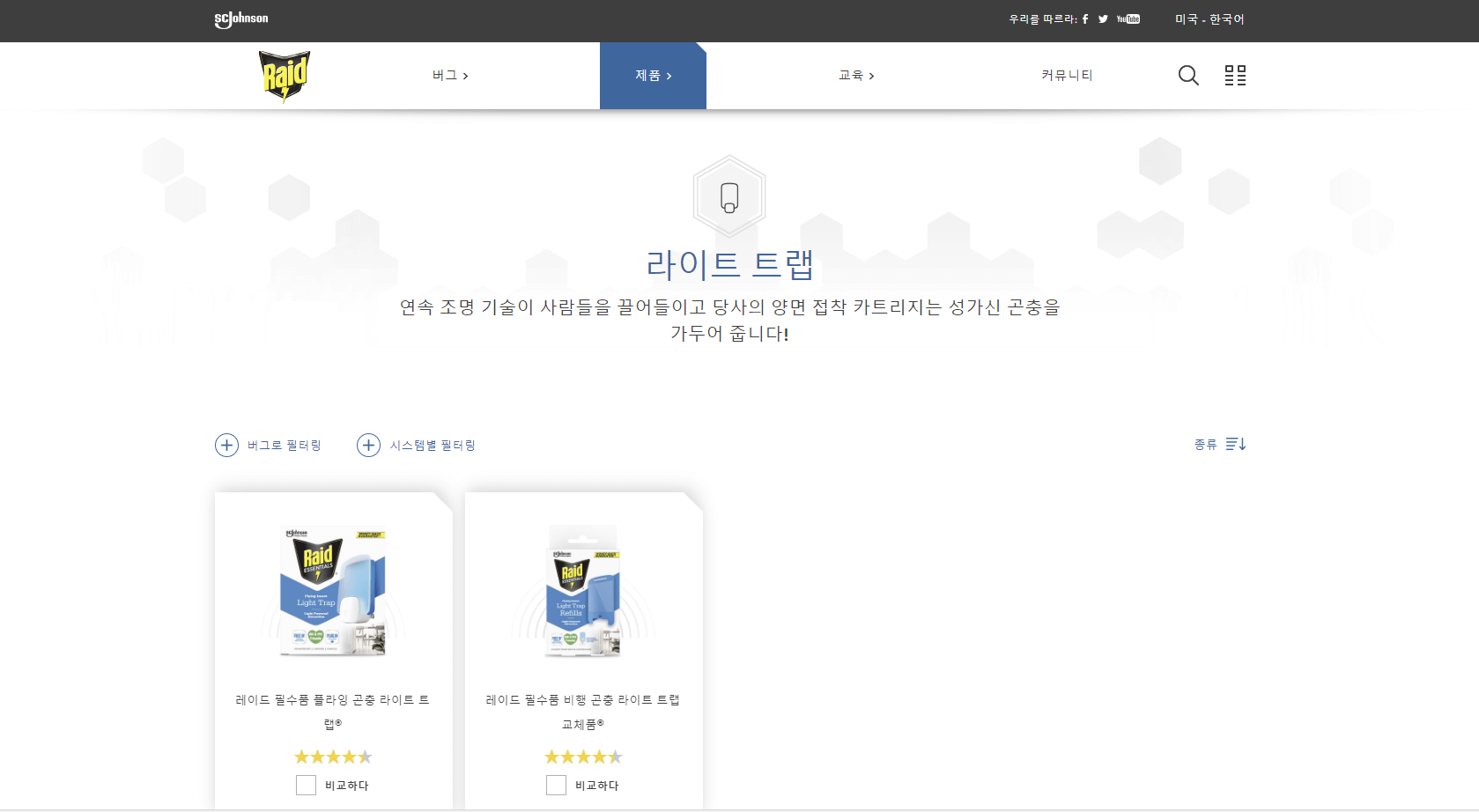Check 비교하다 for the light trap product

pos(306,785)
